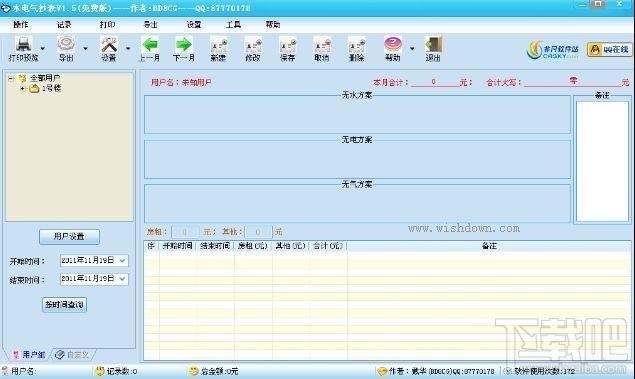Click the QQ online (QQ在线) badge
This screenshot has height=379, width=635.
pyautogui.click(x=609, y=50)
